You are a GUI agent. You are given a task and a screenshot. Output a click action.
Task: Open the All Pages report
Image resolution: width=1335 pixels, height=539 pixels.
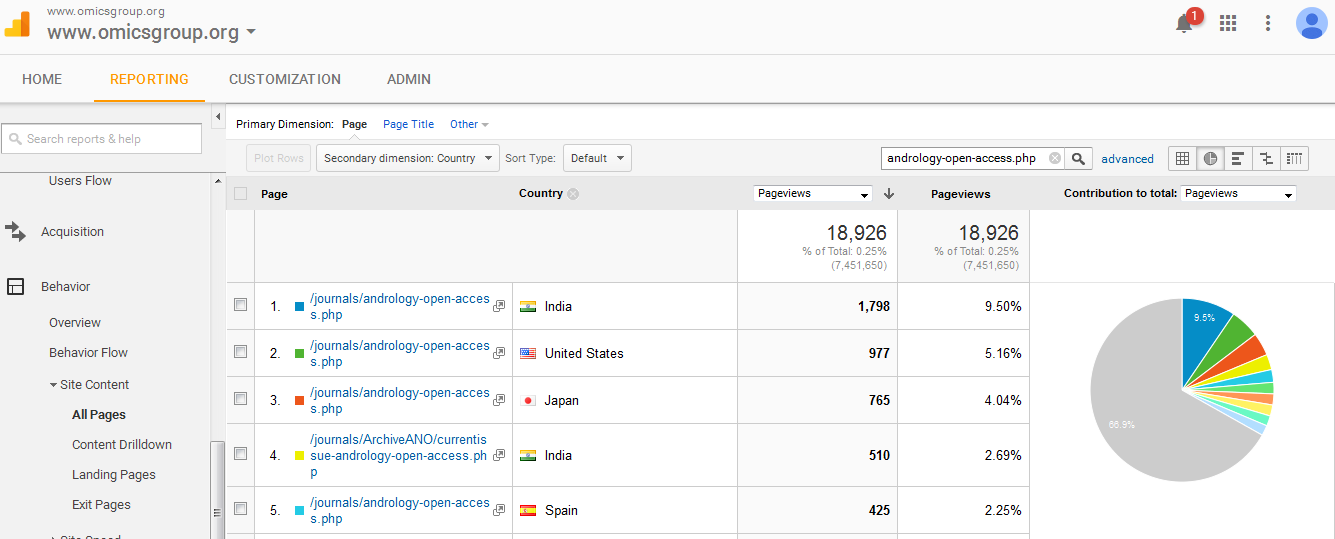(99, 415)
